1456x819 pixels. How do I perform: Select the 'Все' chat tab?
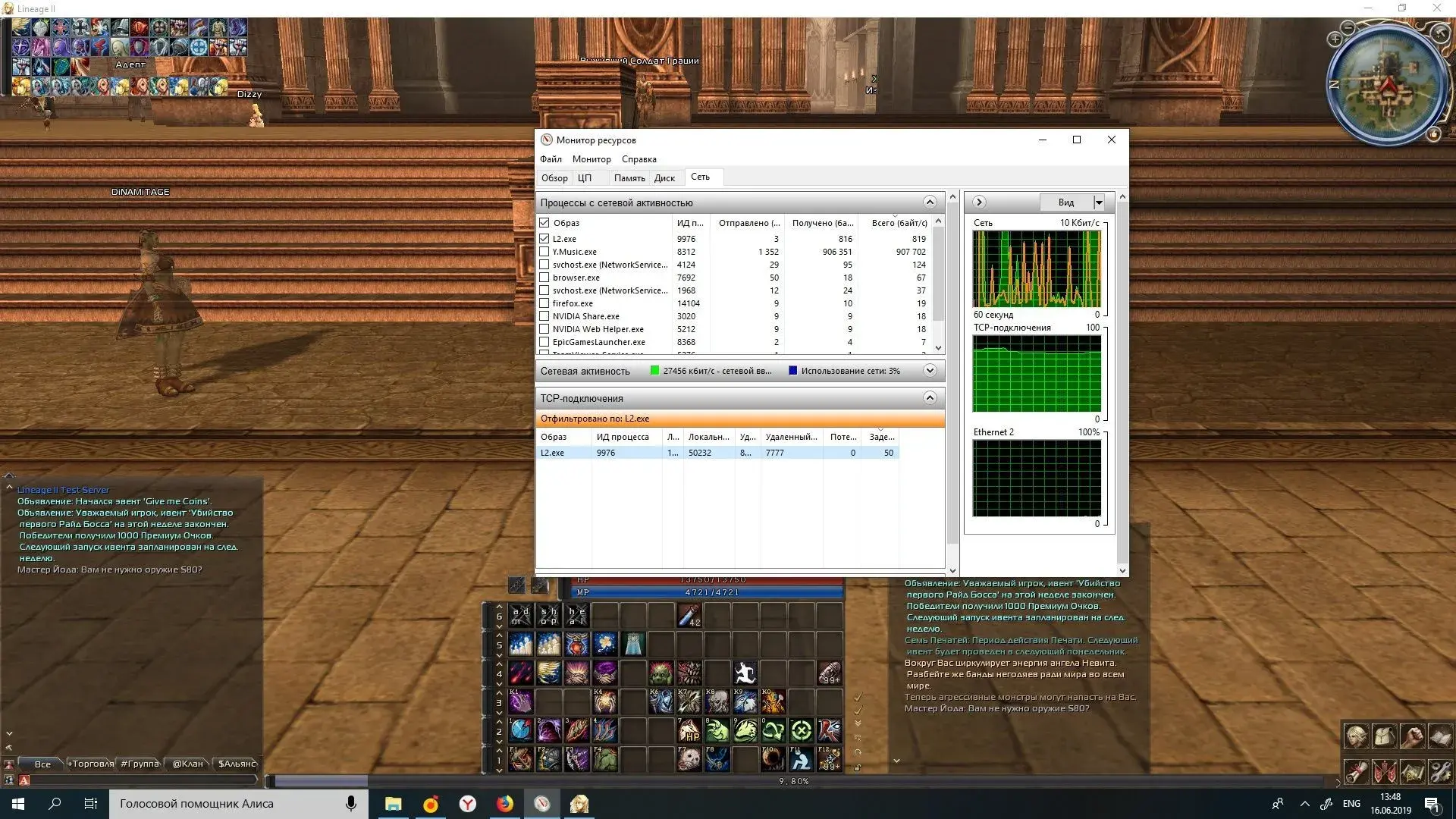coord(42,764)
